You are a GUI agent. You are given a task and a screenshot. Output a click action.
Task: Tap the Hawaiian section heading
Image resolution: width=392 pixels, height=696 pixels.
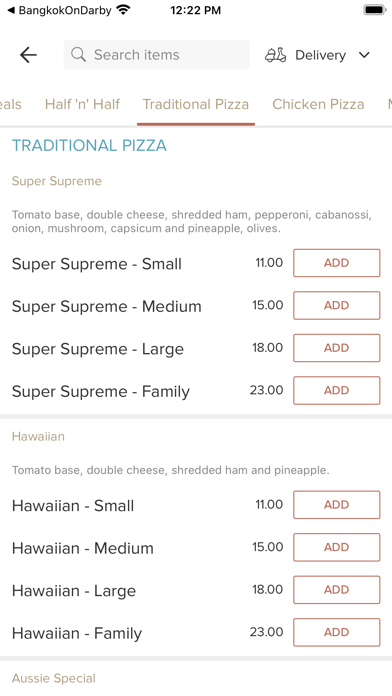(x=38, y=436)
